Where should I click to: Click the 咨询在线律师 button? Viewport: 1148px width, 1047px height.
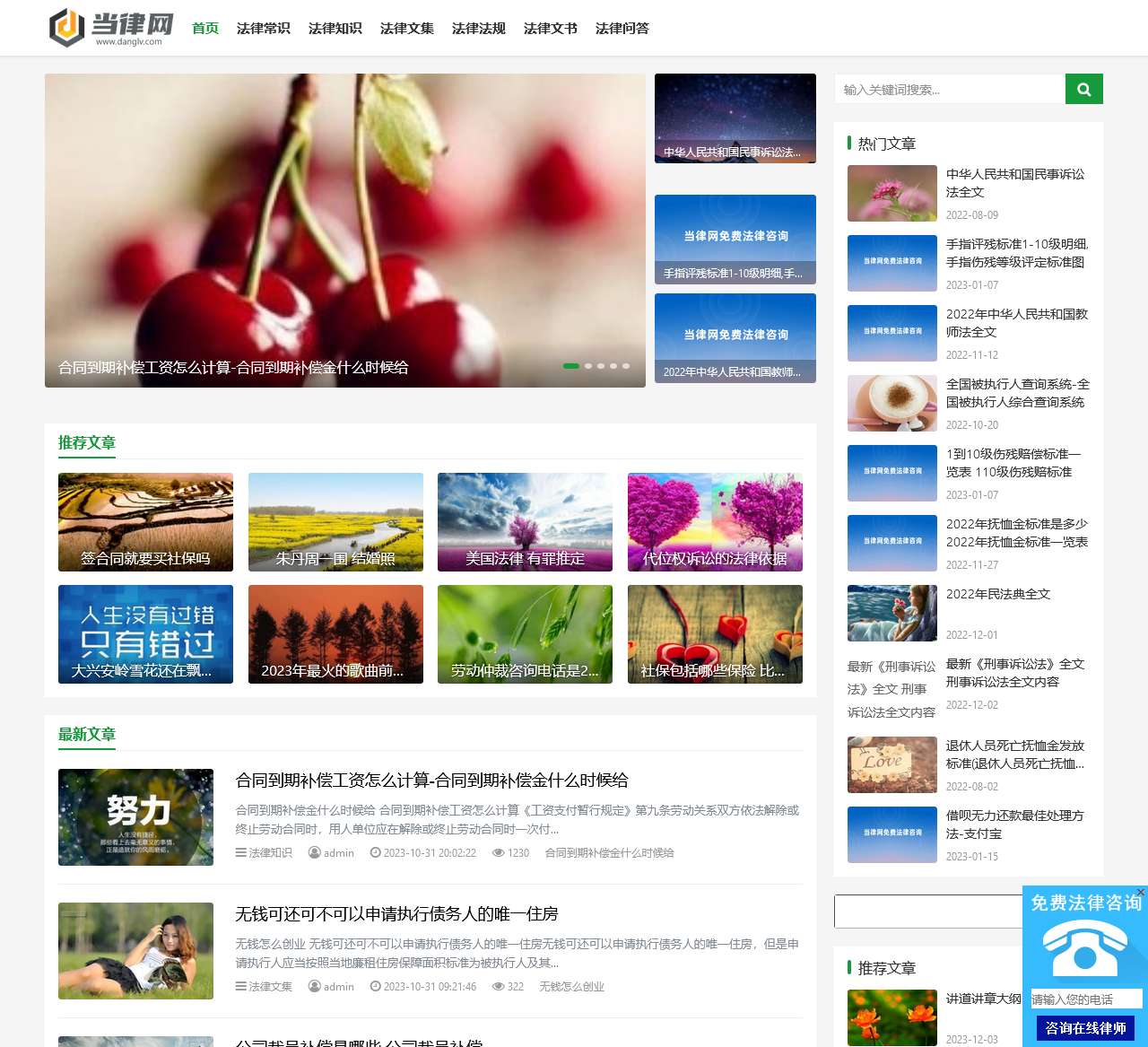1085,1028
